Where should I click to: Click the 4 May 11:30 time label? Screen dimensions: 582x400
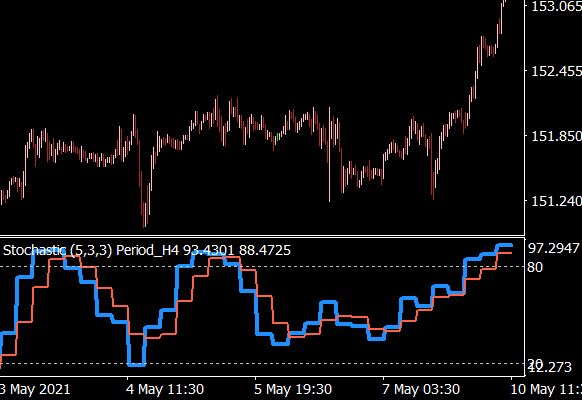[165, 390]
